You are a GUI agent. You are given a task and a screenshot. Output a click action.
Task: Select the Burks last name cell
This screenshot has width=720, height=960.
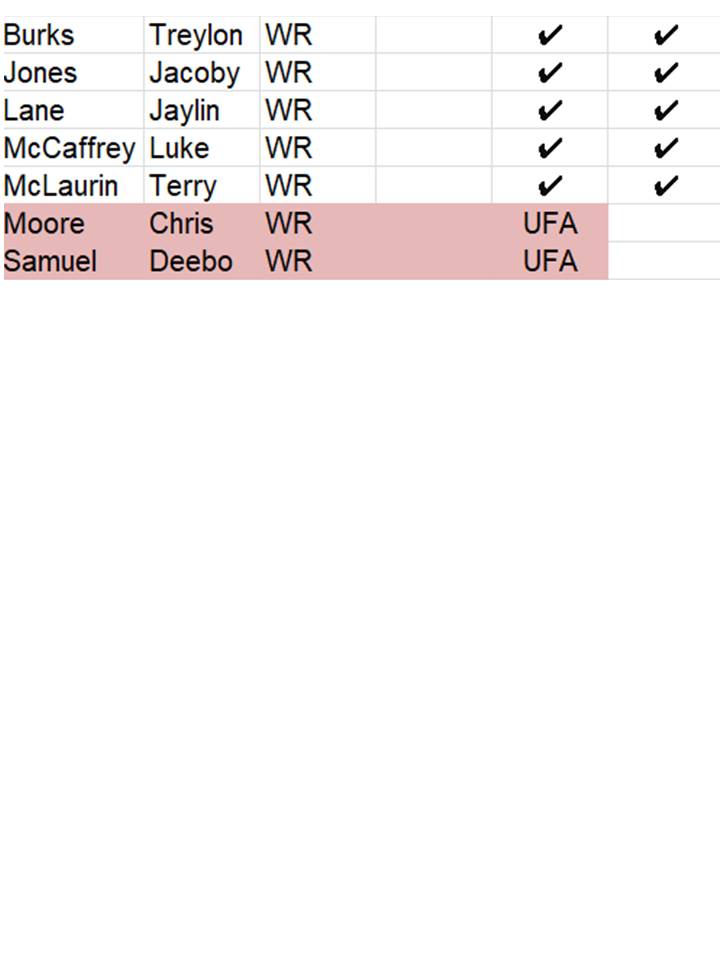click(40, 36)
